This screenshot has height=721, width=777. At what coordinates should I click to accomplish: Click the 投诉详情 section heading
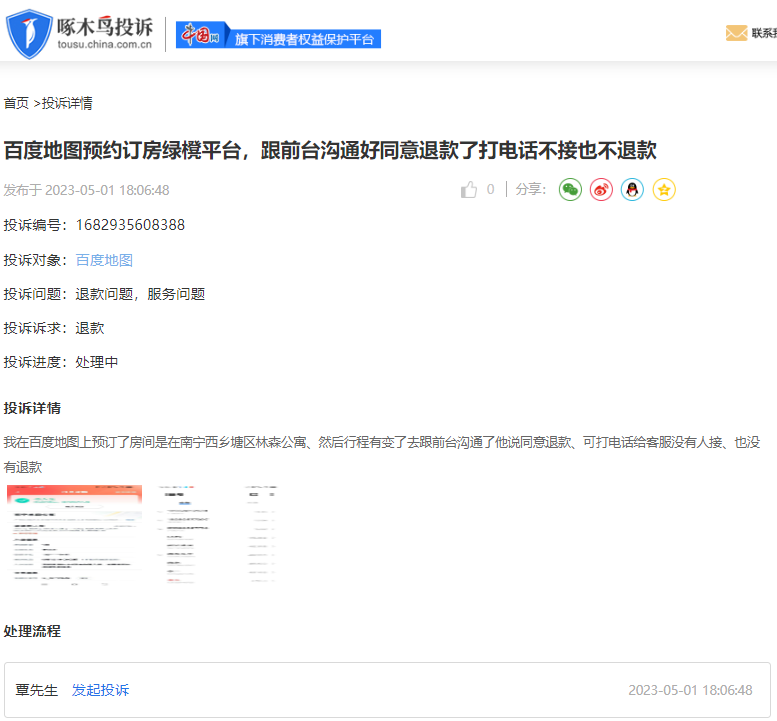click(32, 408)
